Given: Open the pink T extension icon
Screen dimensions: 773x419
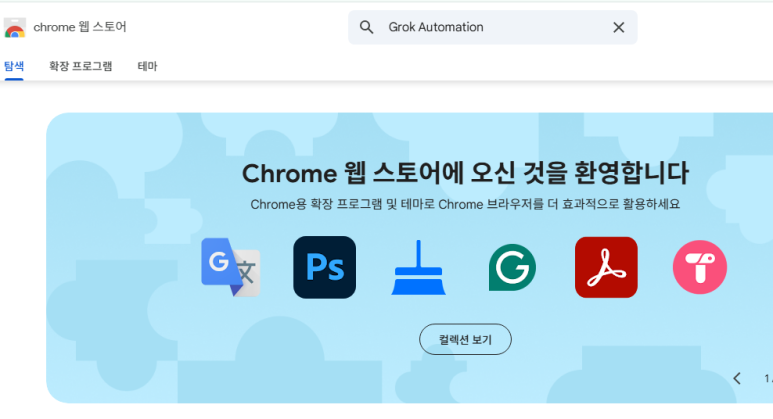Looking at the screenshot, I should (x=700, y=267).
